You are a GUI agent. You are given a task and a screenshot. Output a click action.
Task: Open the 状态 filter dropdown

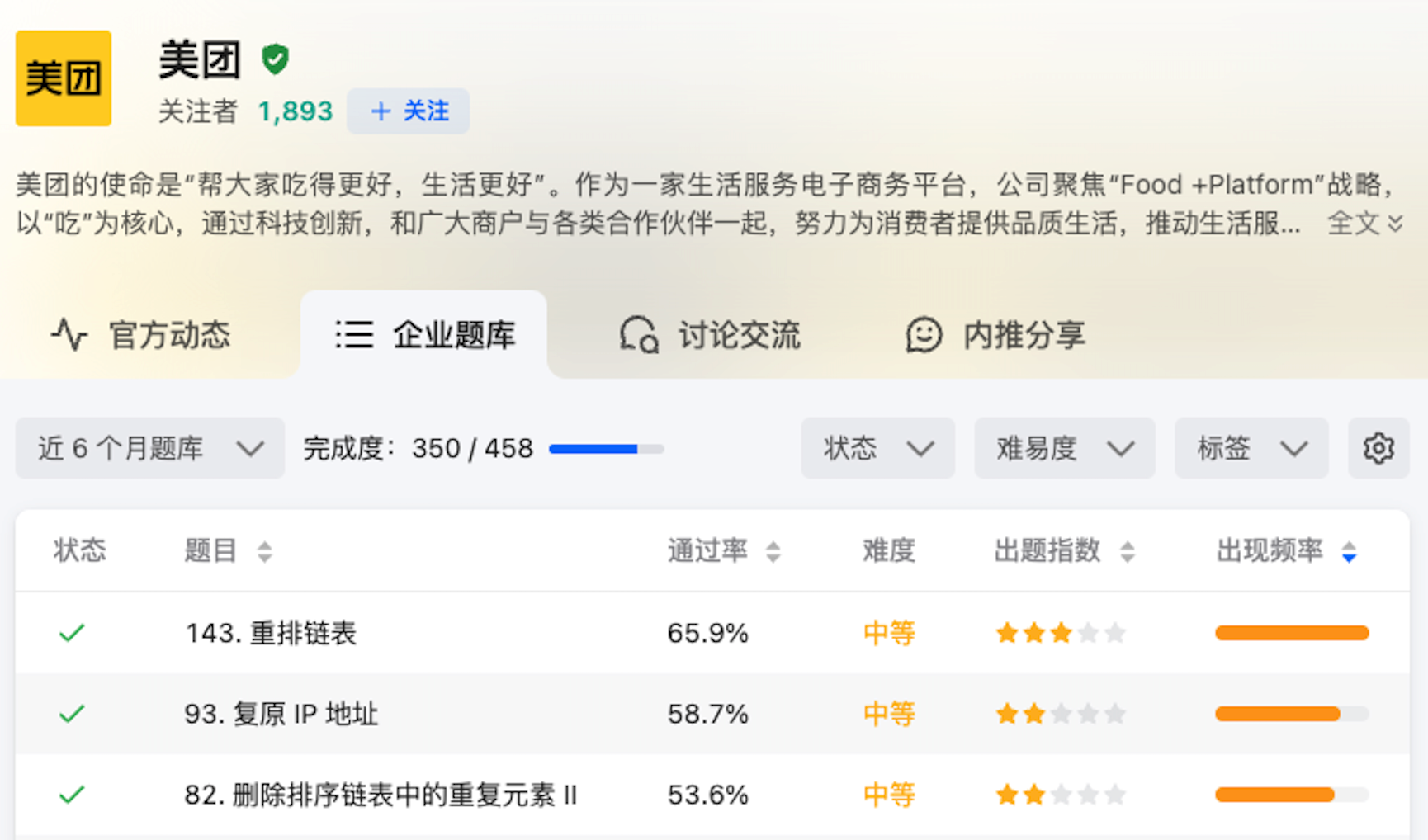pos(878,449)
